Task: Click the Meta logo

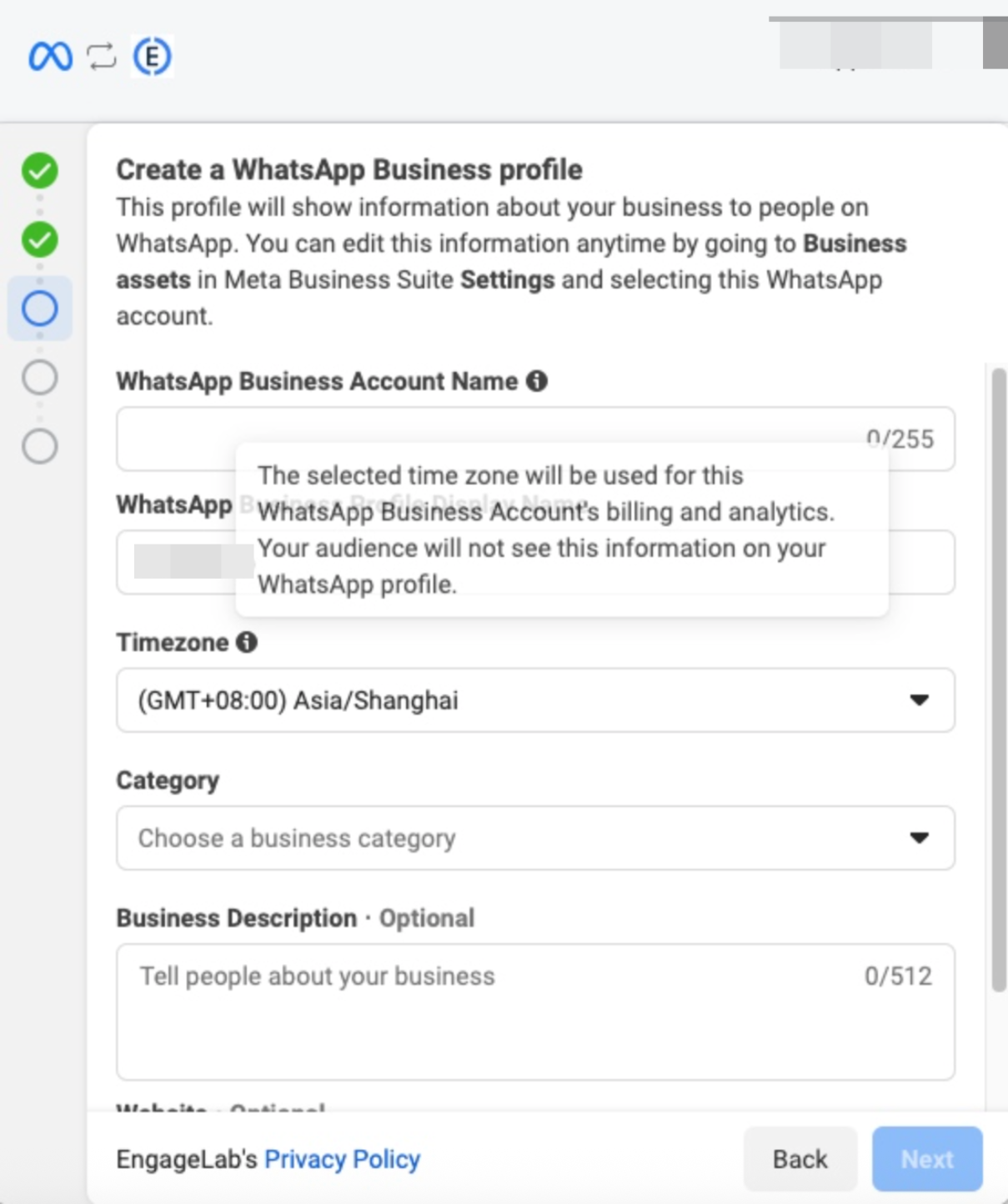Action: click(x=52, y=57)
